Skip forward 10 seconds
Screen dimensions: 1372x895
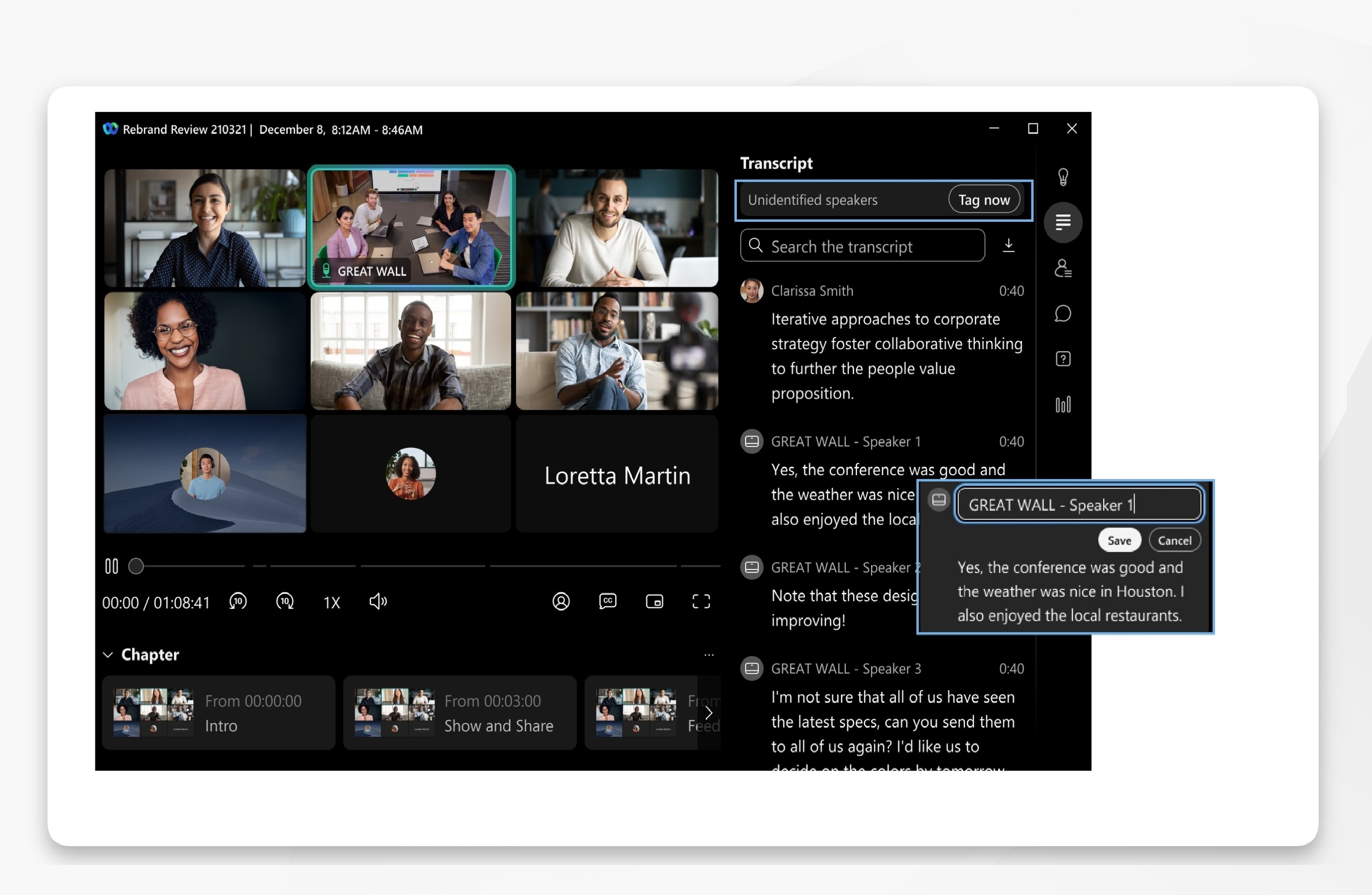tap(285, 602)
